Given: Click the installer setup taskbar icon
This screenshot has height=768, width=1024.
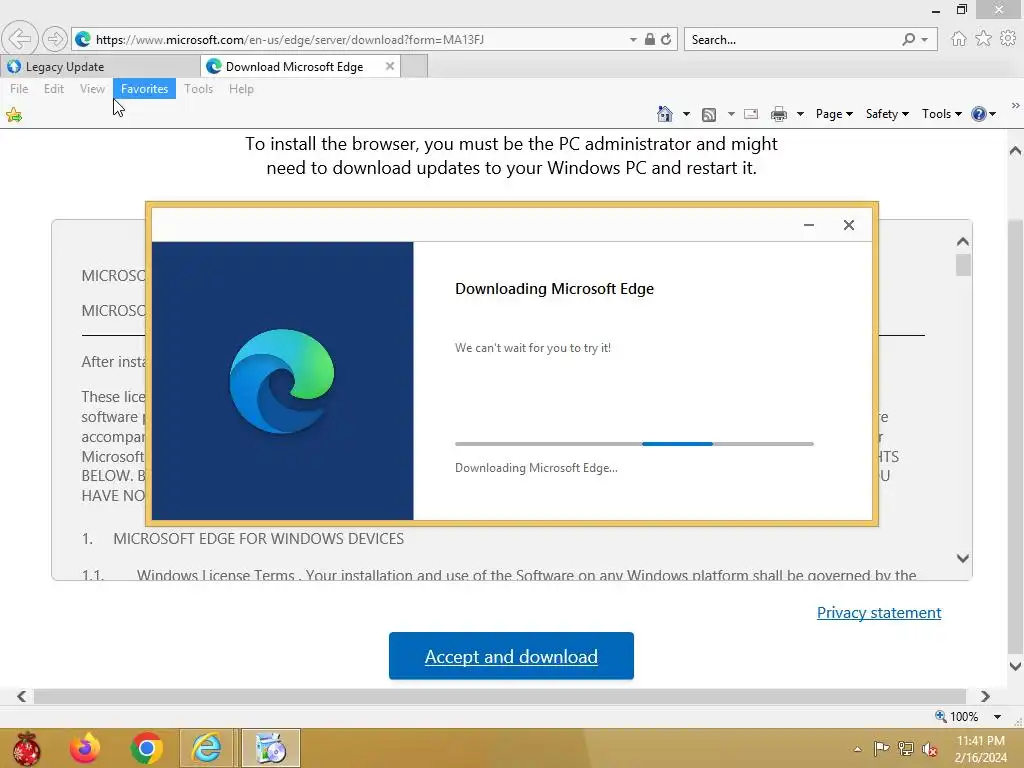Looking at the screenshot, I should [x=270, y=748].
